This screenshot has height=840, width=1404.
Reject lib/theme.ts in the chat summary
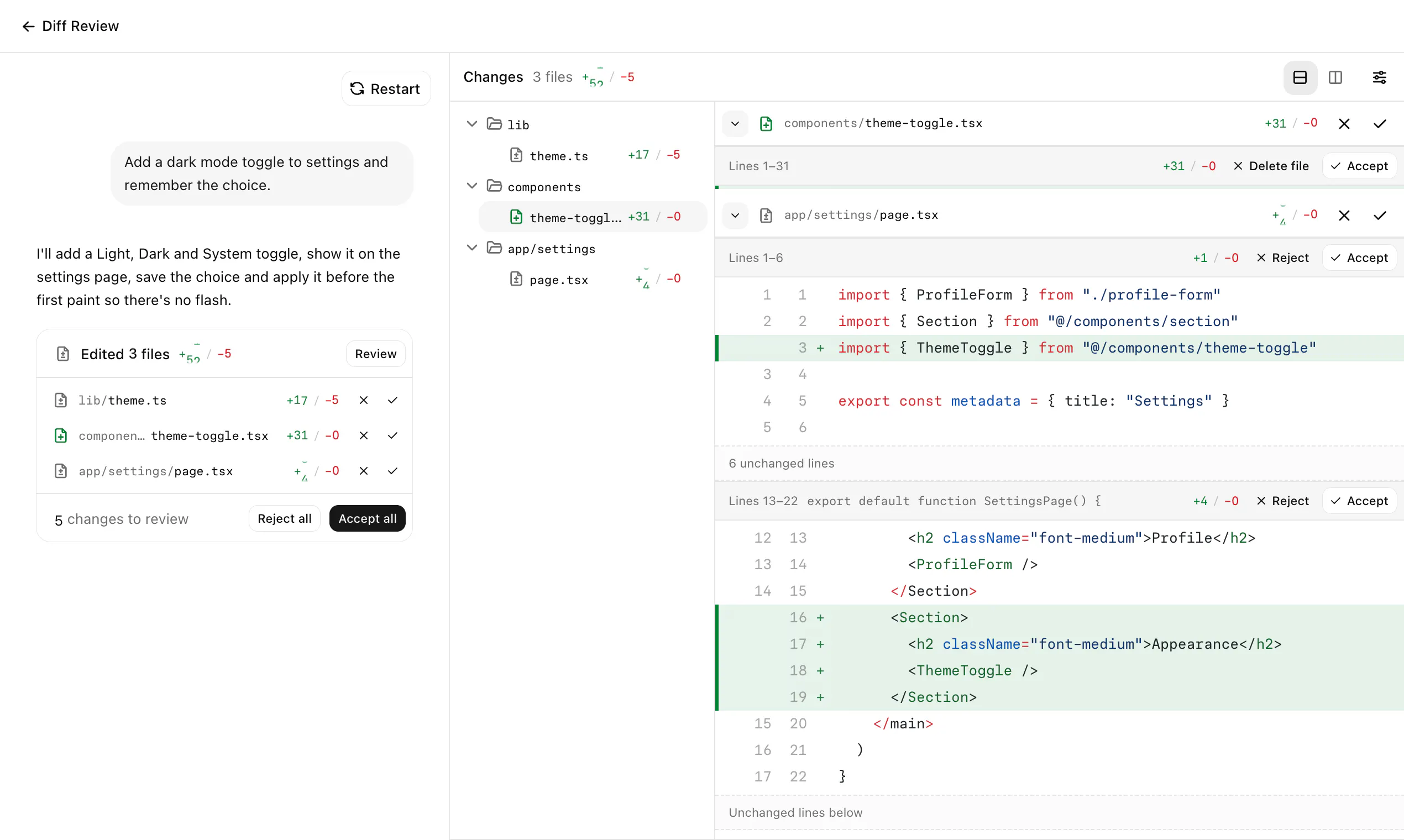[x=364, y=400]
